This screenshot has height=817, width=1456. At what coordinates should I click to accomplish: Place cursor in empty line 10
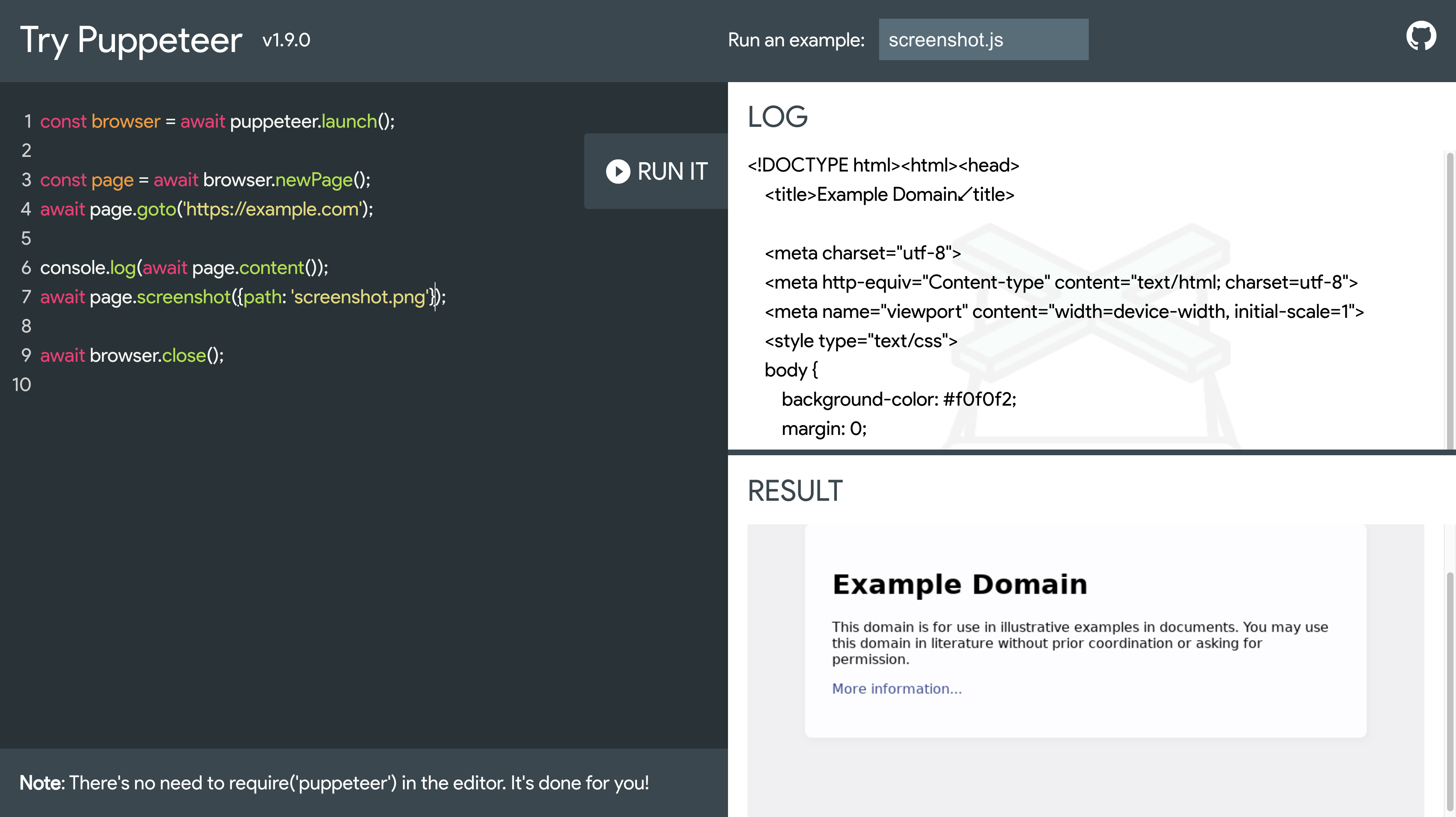pyautogui.click(x=169, y=385)
